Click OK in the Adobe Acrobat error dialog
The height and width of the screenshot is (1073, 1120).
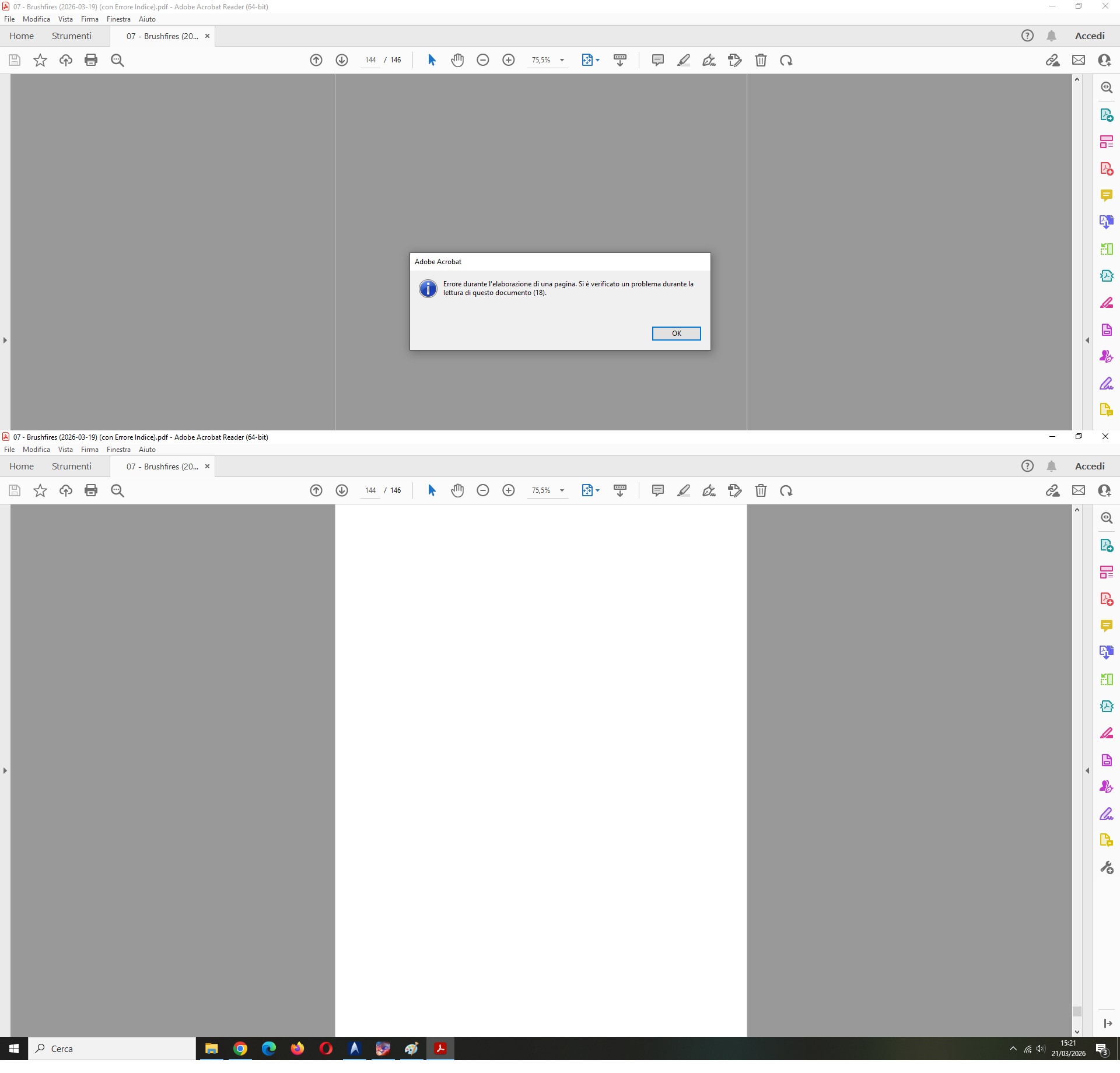coord(676,334)
